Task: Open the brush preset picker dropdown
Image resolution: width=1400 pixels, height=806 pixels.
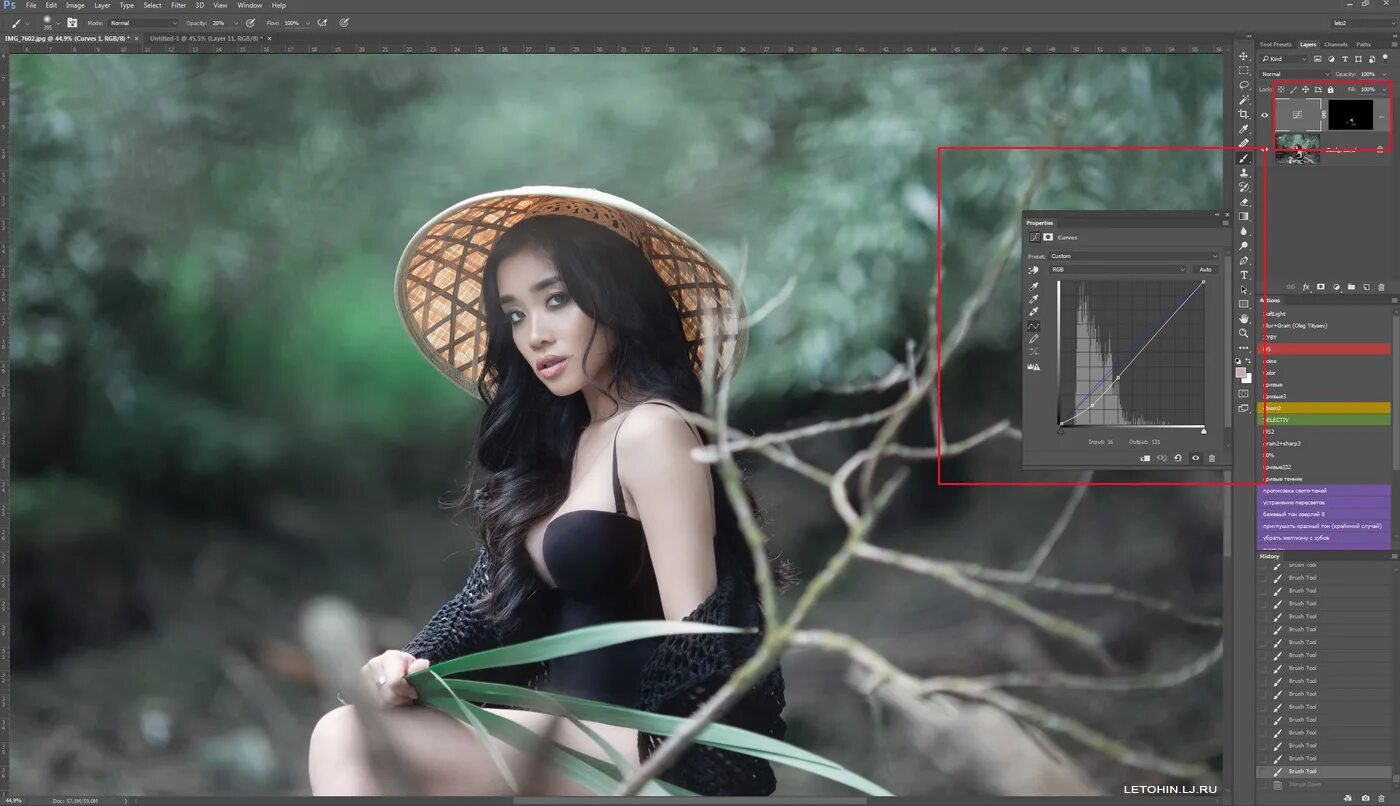Action: coord(58,22)
